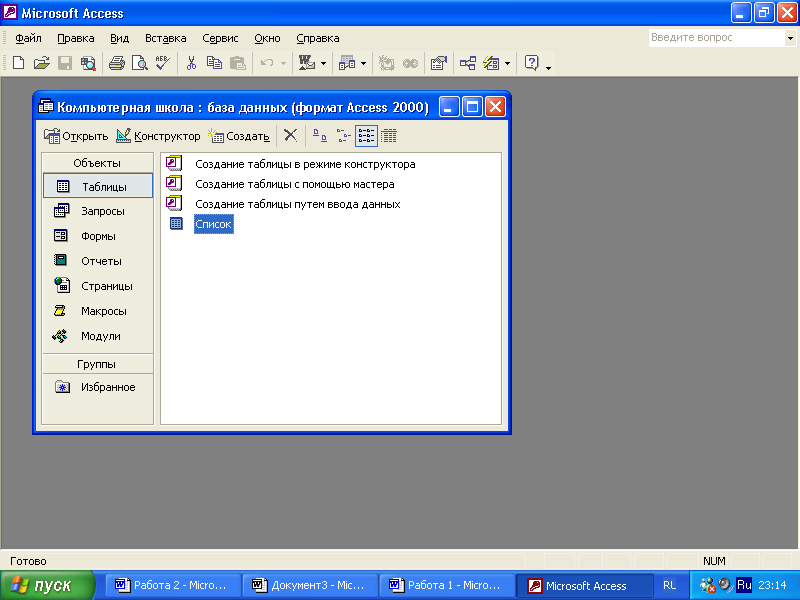Screen dimensions: 800x600
Task: Click the Access Help question icon
Action: tap(532, 63)
